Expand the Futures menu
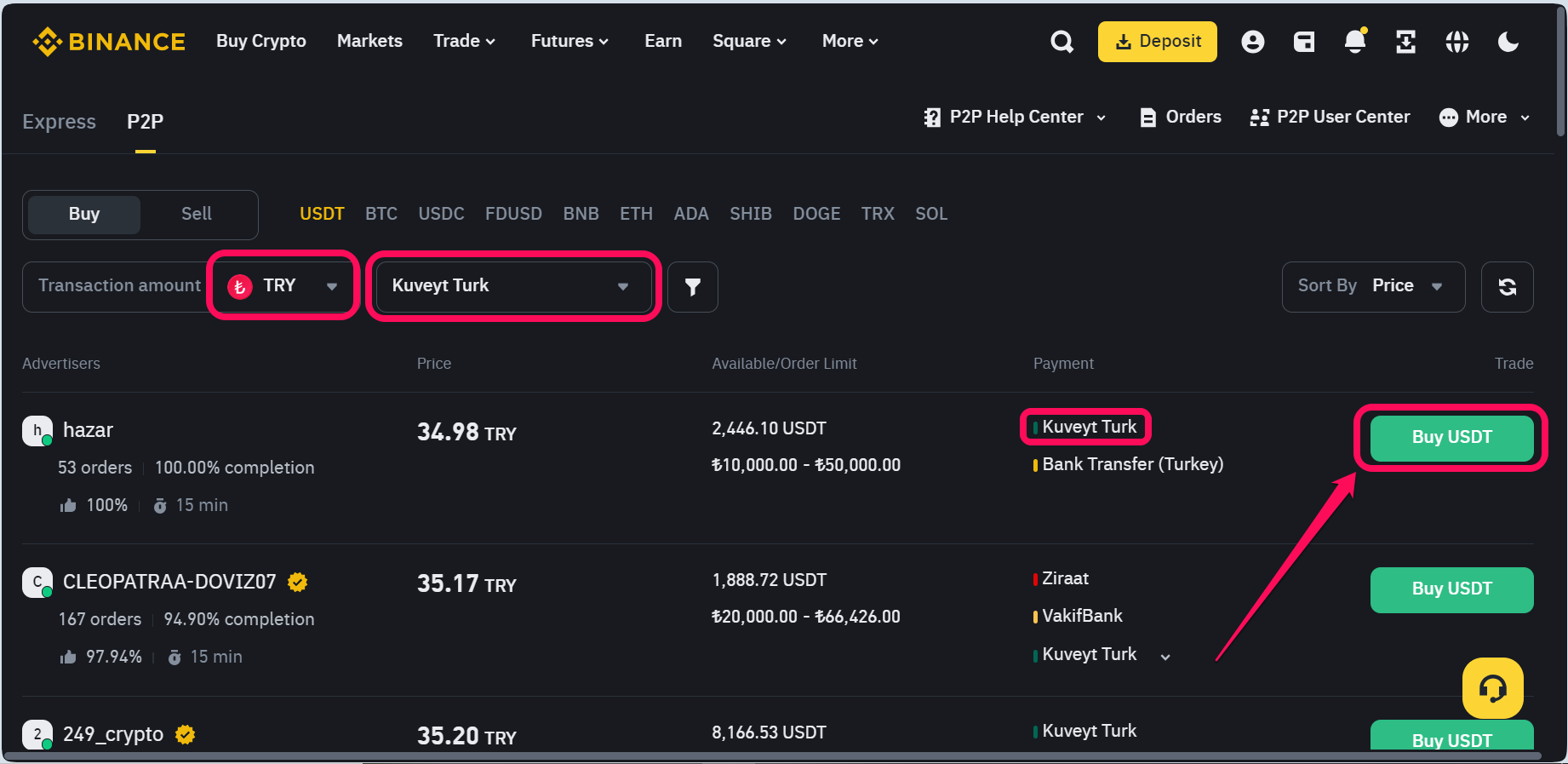The height and width of the screenshot is (764, 1568). click(x=569, y=41)
